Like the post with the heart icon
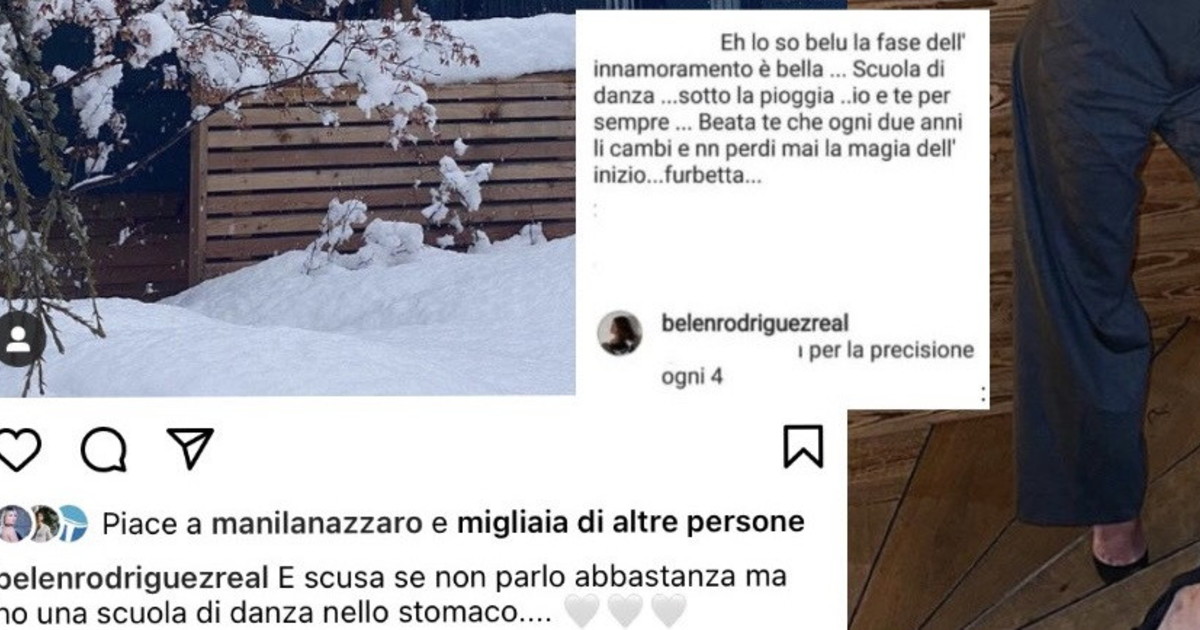 pyautogui.click(x=18, y=449)
